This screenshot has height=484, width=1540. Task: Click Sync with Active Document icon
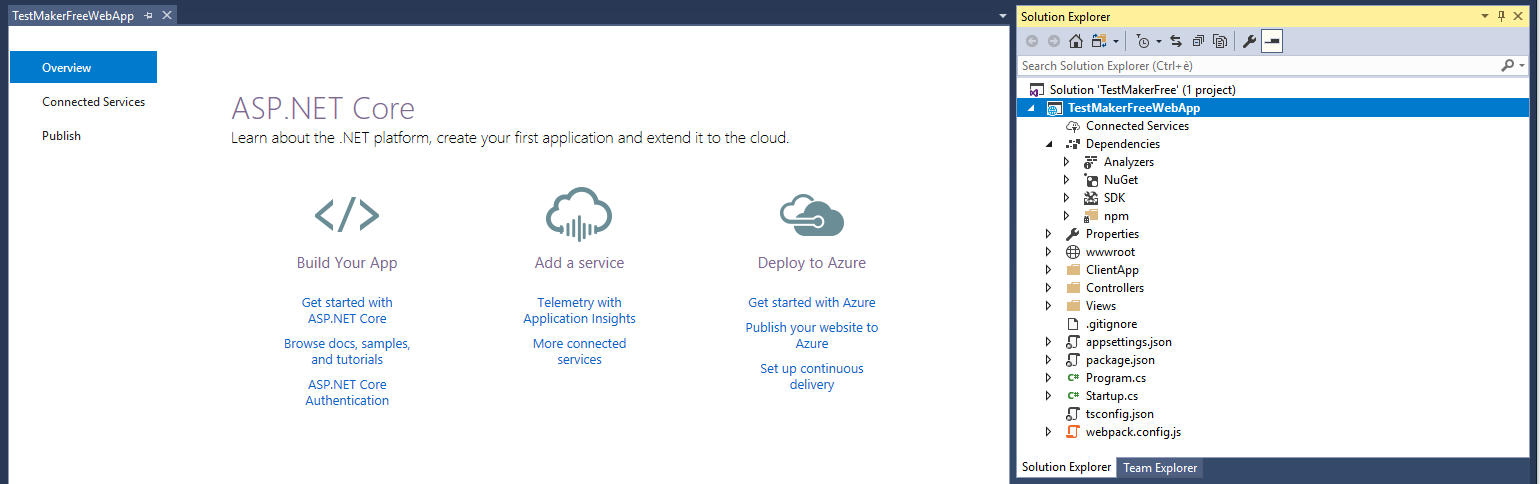coord(1176,41)
